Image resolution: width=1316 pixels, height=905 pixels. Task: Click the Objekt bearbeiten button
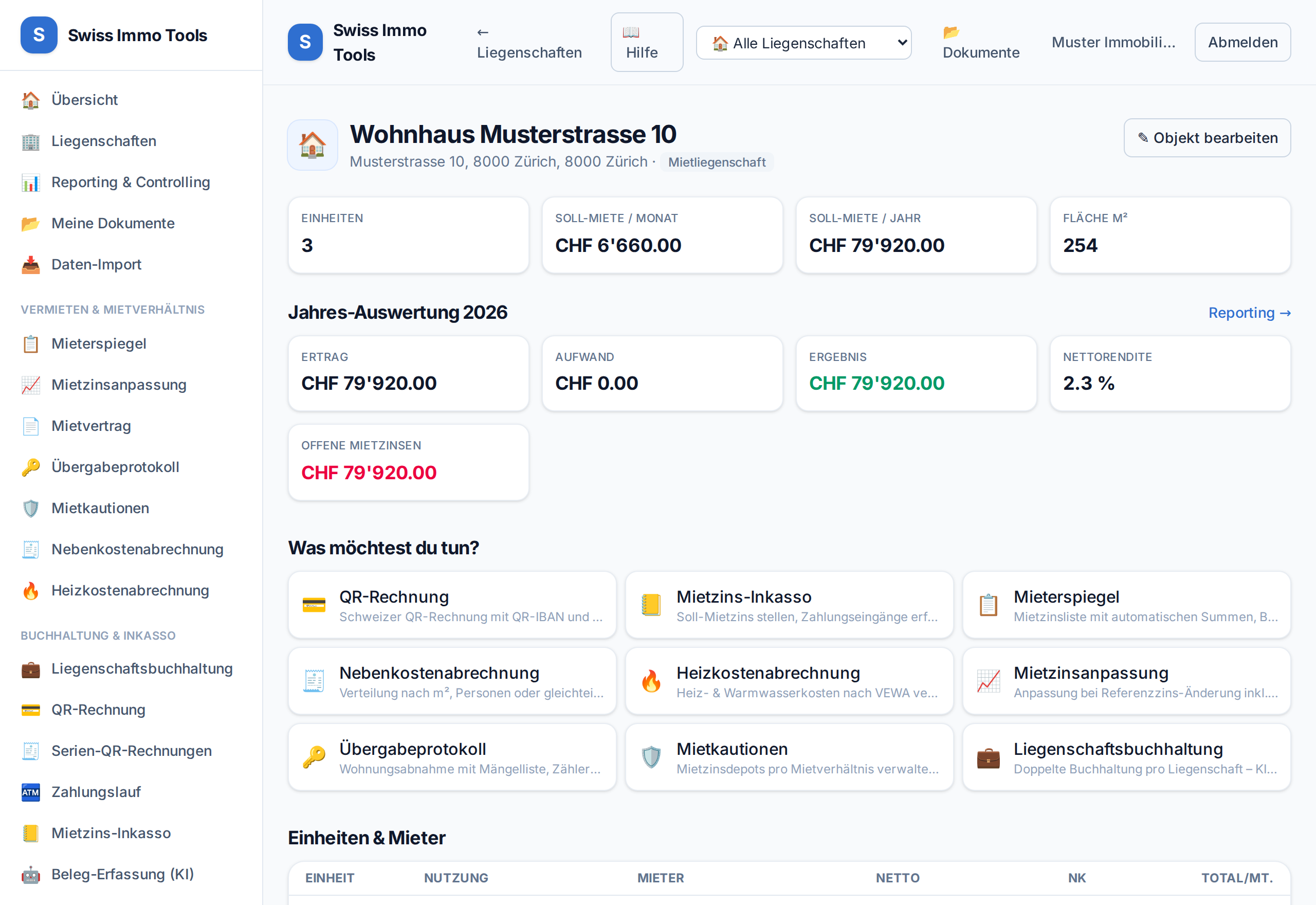pos(1207,138)
